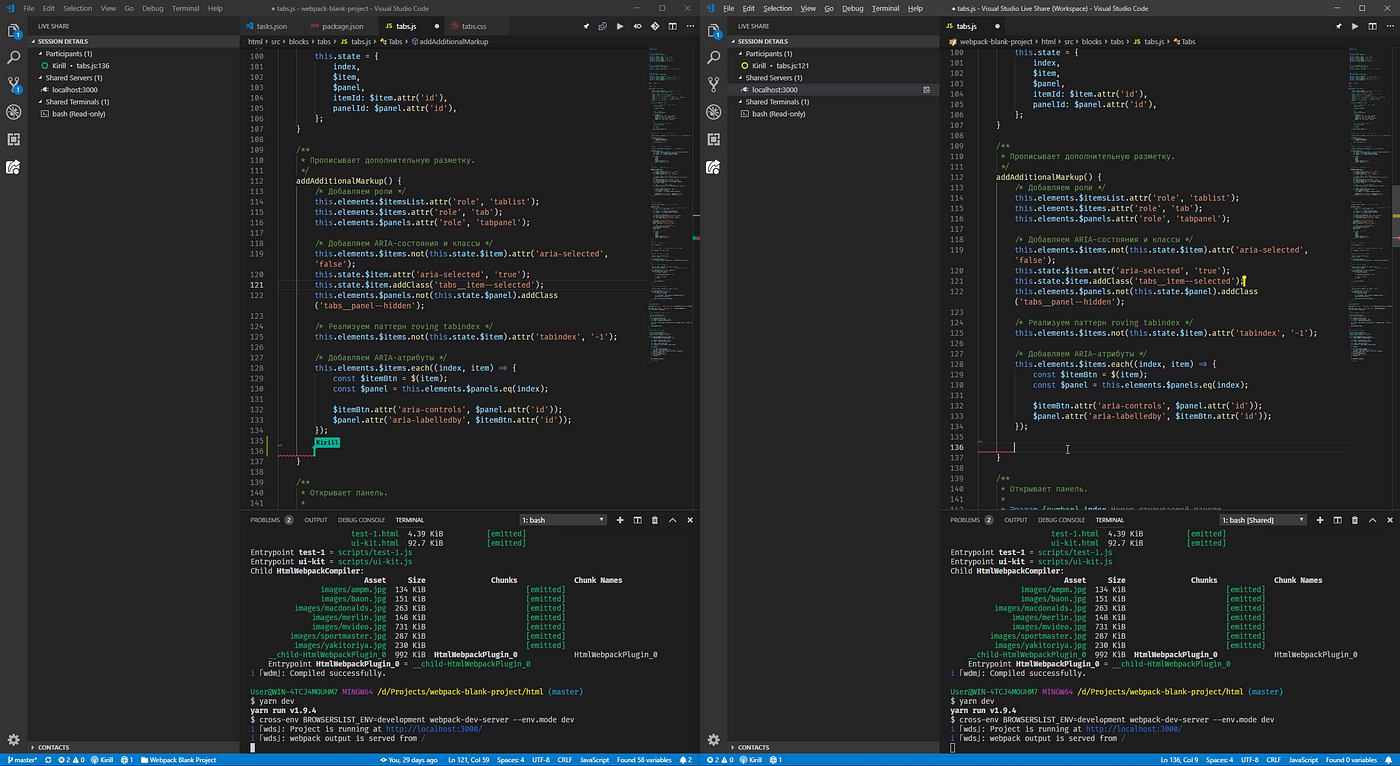Open Terminal menu in right window

pyautogui.click(x=885, y=8)
